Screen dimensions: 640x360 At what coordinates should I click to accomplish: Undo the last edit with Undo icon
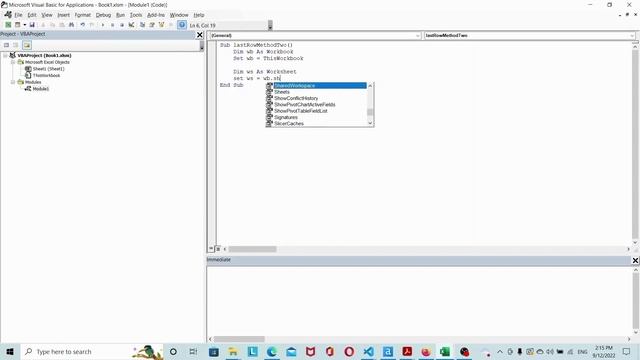(x=82, y=25)
